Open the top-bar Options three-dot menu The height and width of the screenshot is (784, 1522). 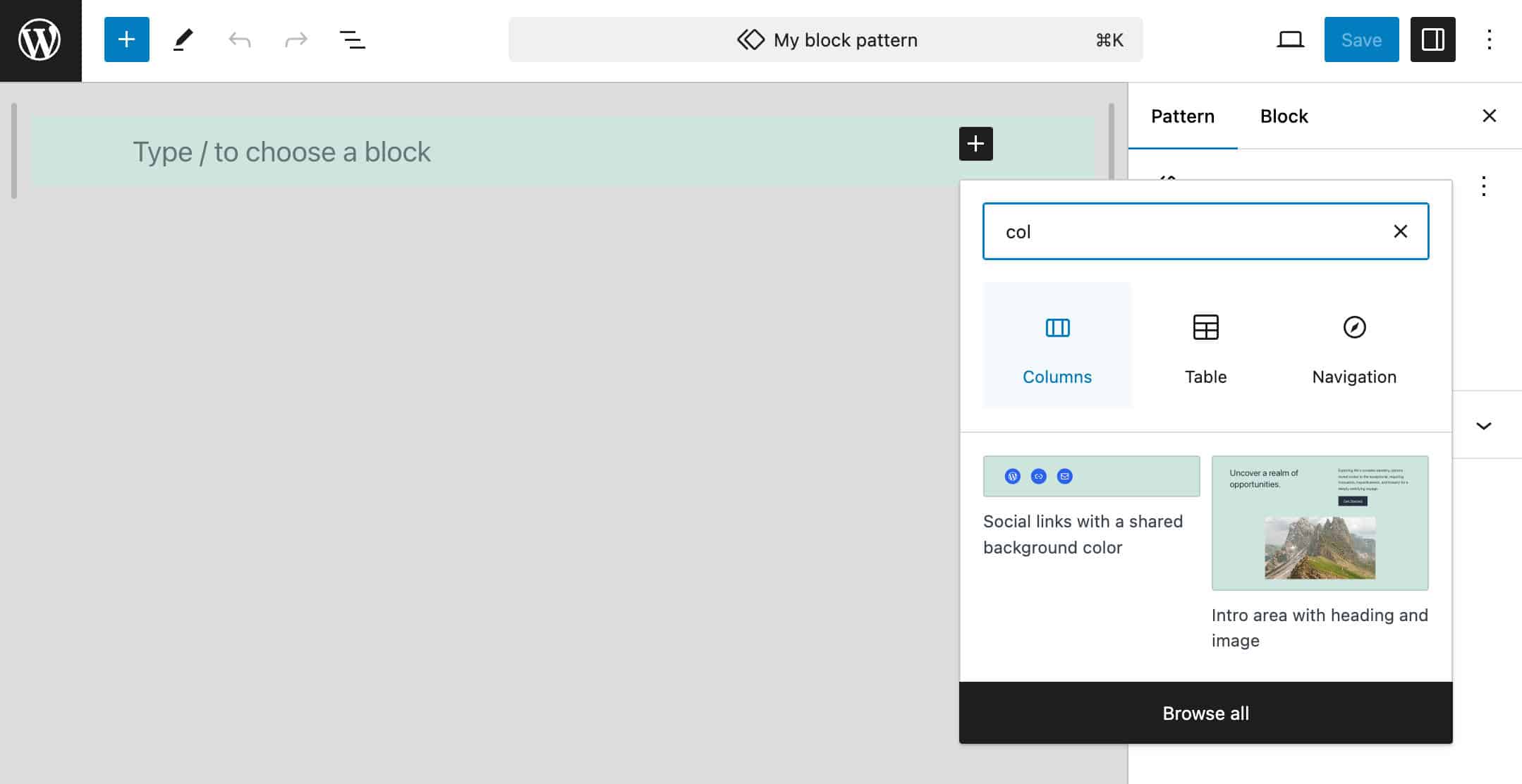pos(1489,39)
